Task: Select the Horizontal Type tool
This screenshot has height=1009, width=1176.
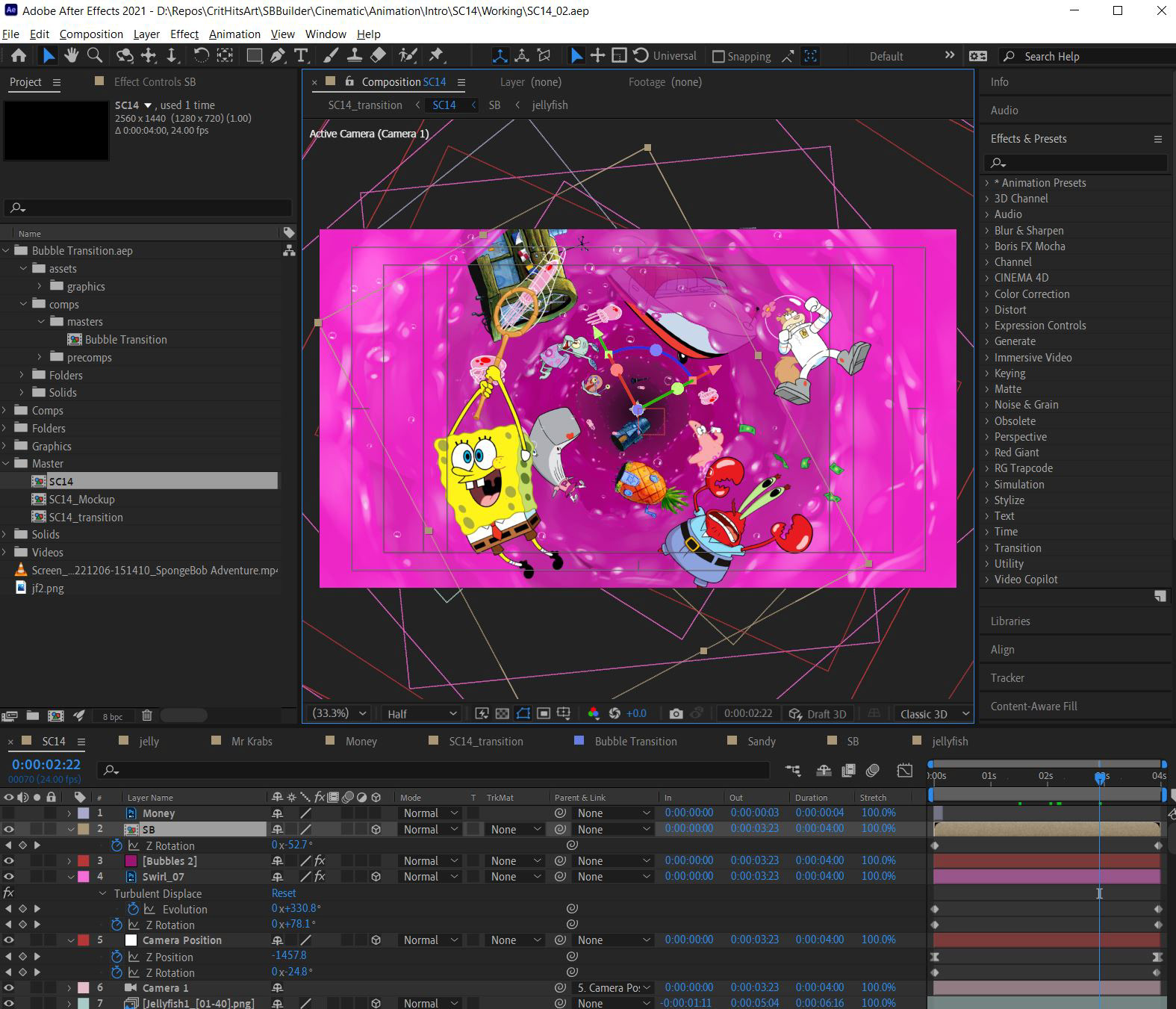Action: point(301,56)
